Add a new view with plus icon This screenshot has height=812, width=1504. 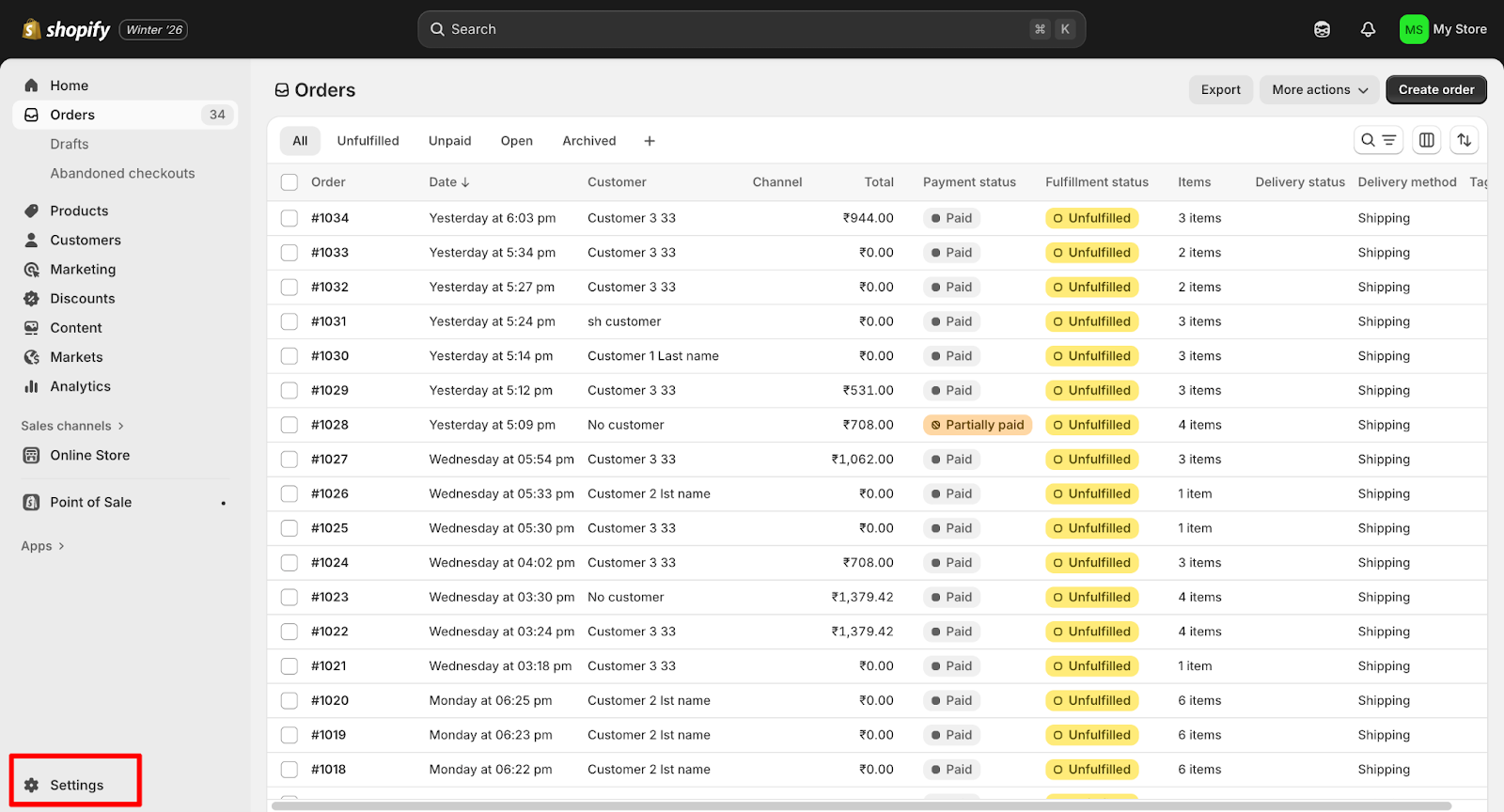click(650, 141)
